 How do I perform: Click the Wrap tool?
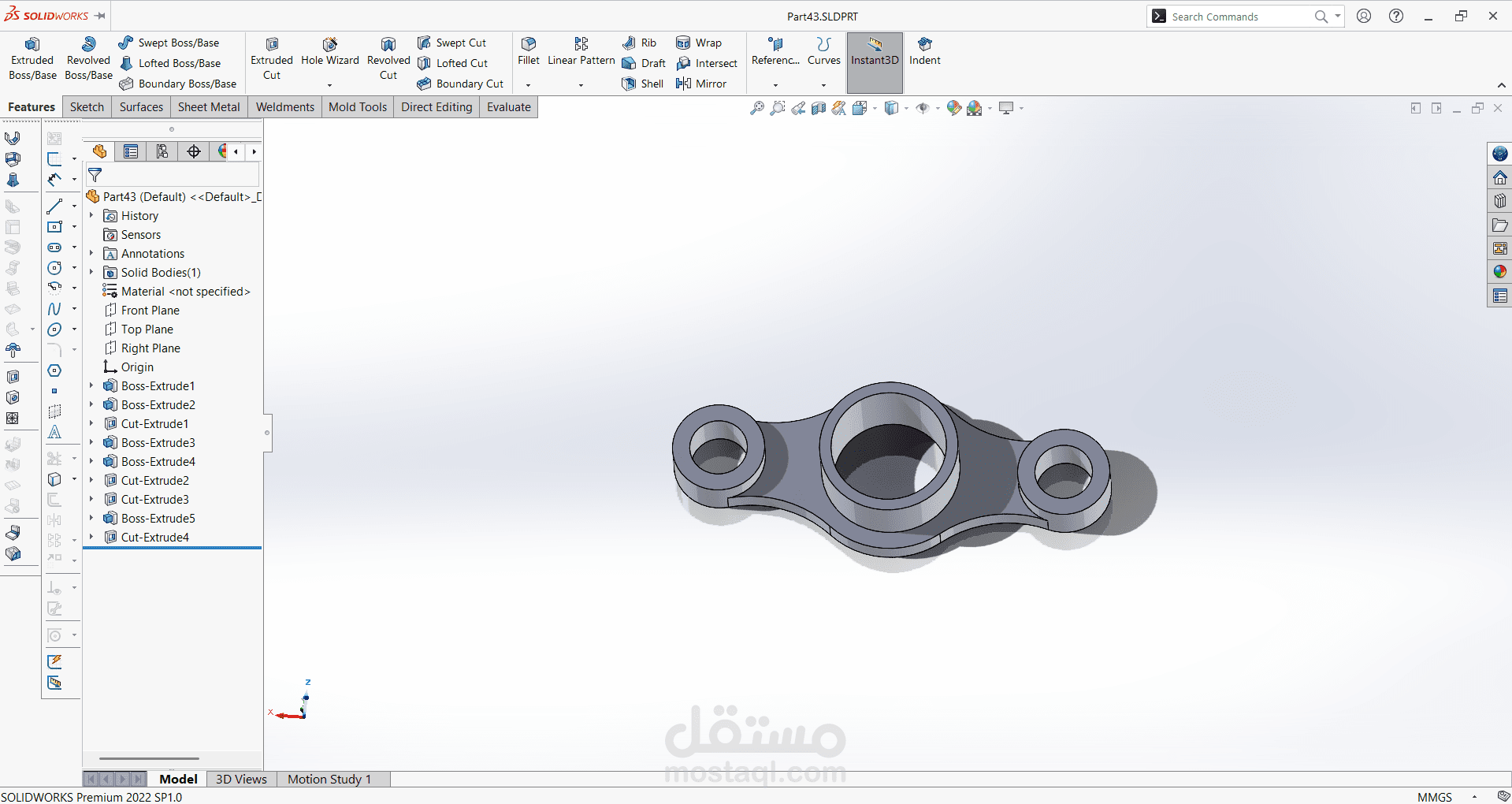click(699, 43)
